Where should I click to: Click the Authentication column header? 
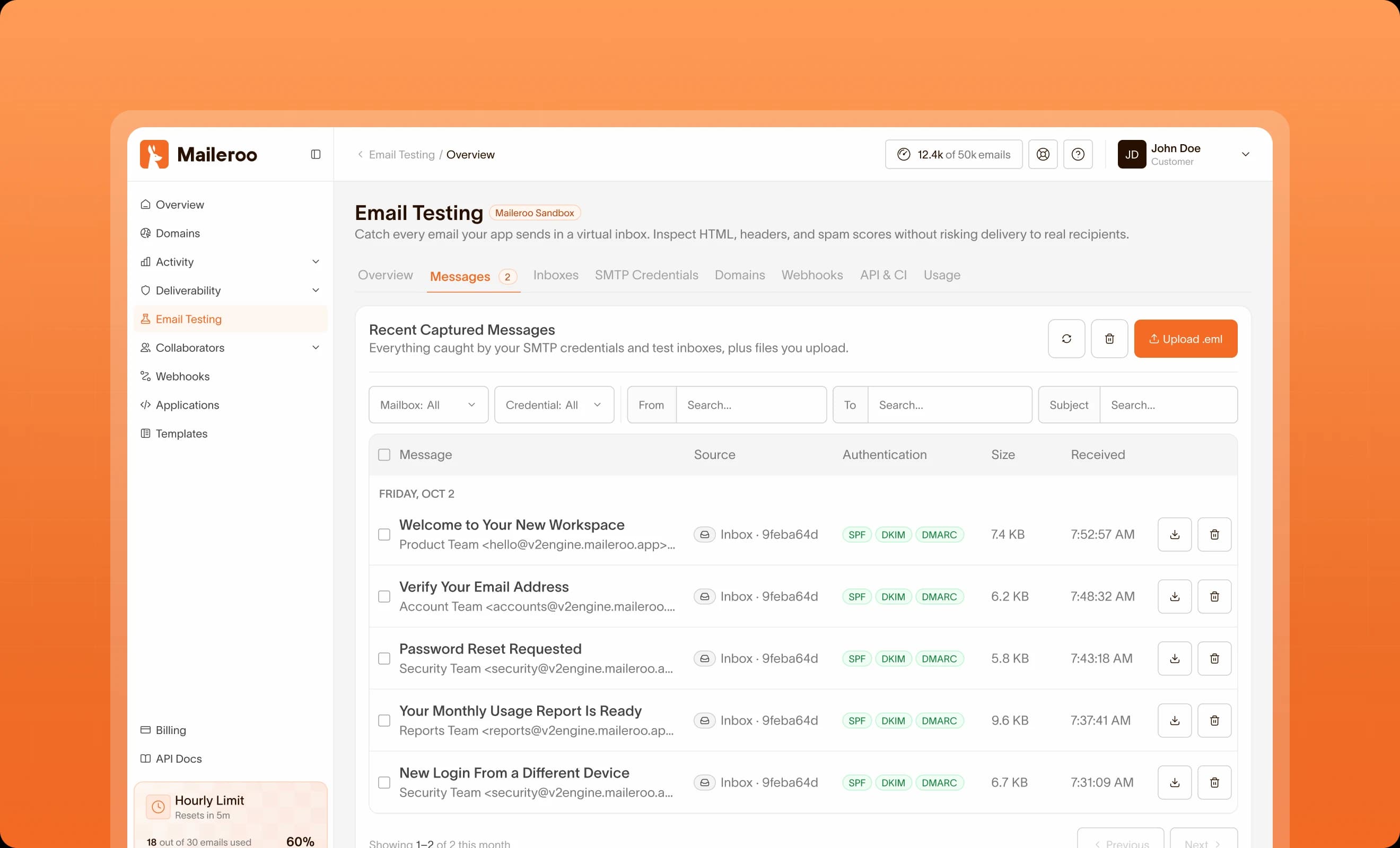point(884,454)
